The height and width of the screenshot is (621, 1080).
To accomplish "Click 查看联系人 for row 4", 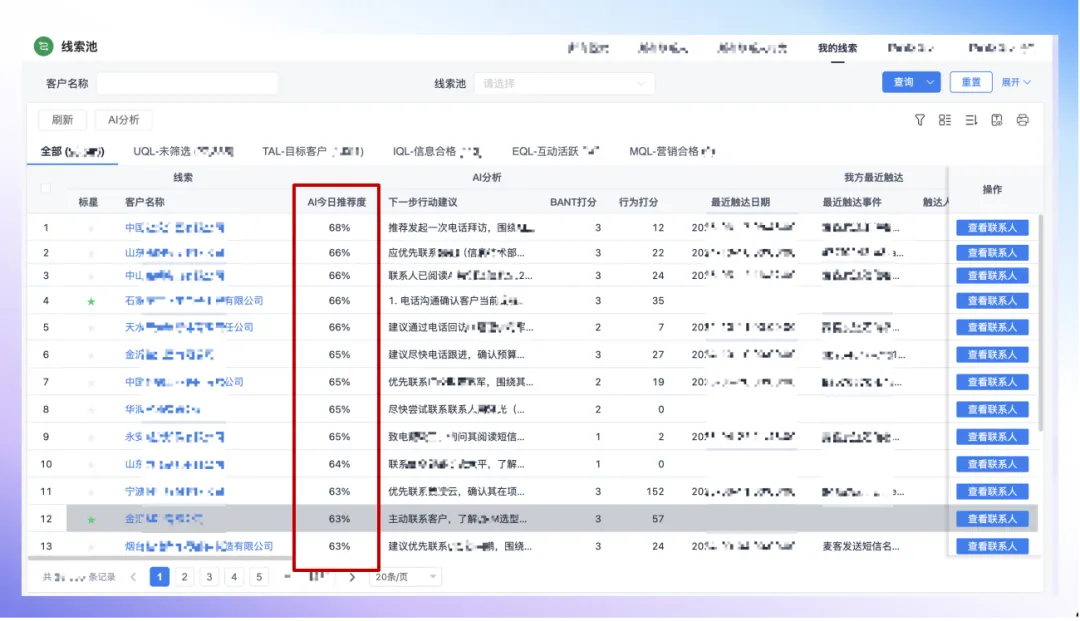I will (993, 301).
